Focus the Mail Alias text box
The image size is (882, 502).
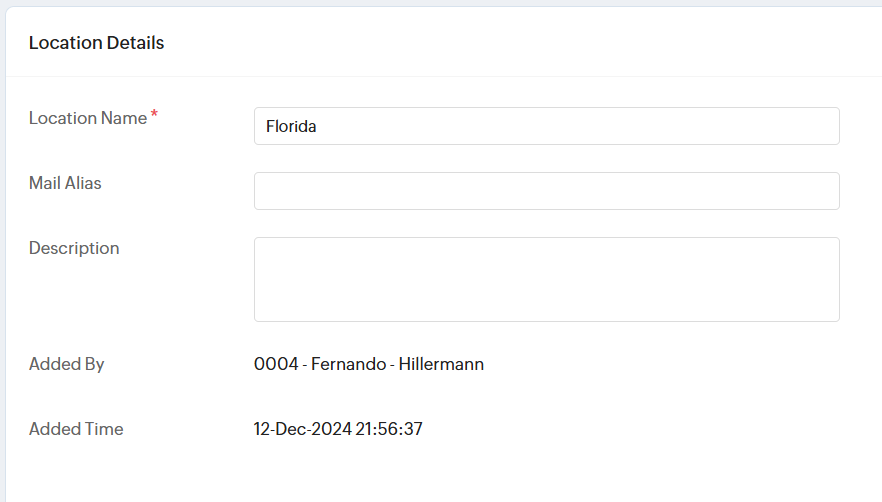coord(546,191)
